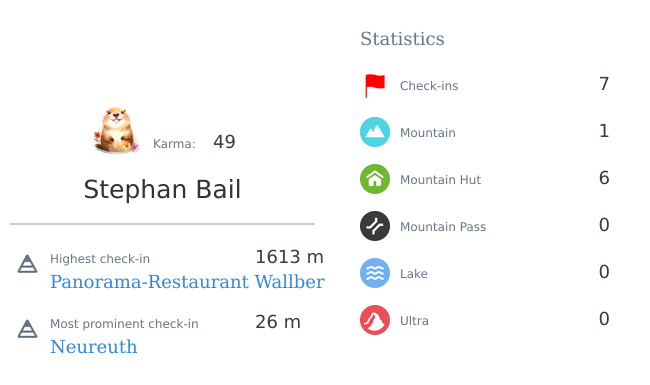Open the Panorama-Restaurant Wallber link
The image size is (650, 385).
(187, 282)
